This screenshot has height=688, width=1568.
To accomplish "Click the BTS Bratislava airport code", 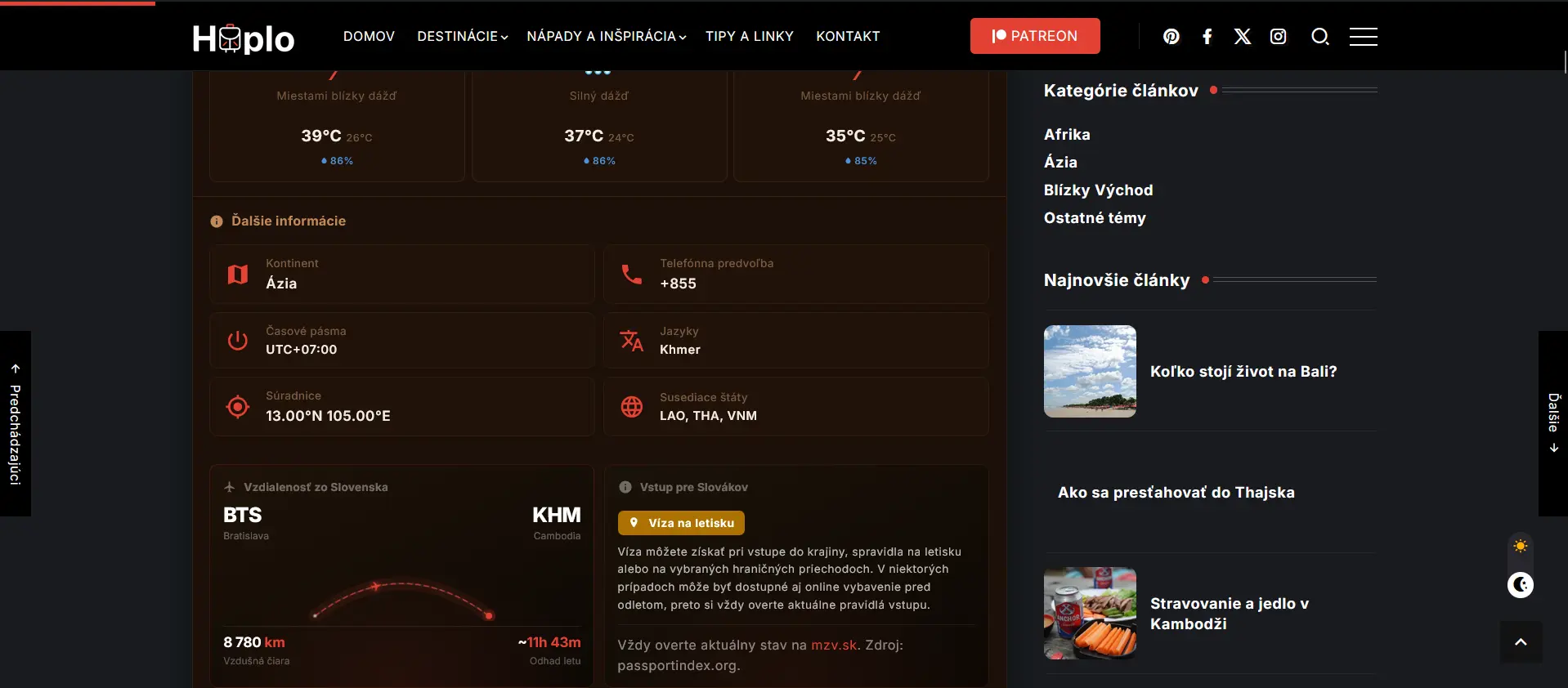I will [x=243, y=516].
